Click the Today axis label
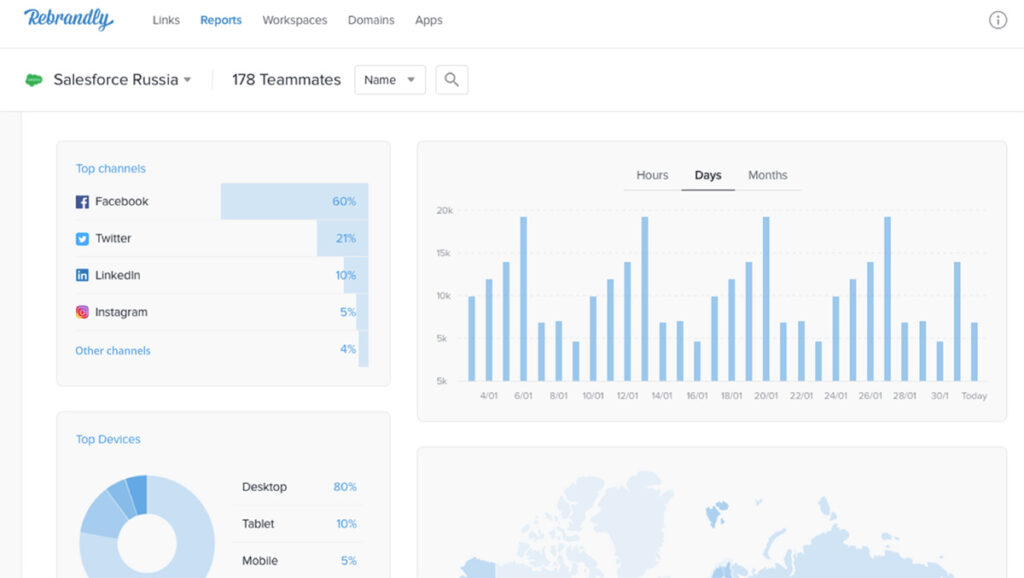 coord(974,396)
